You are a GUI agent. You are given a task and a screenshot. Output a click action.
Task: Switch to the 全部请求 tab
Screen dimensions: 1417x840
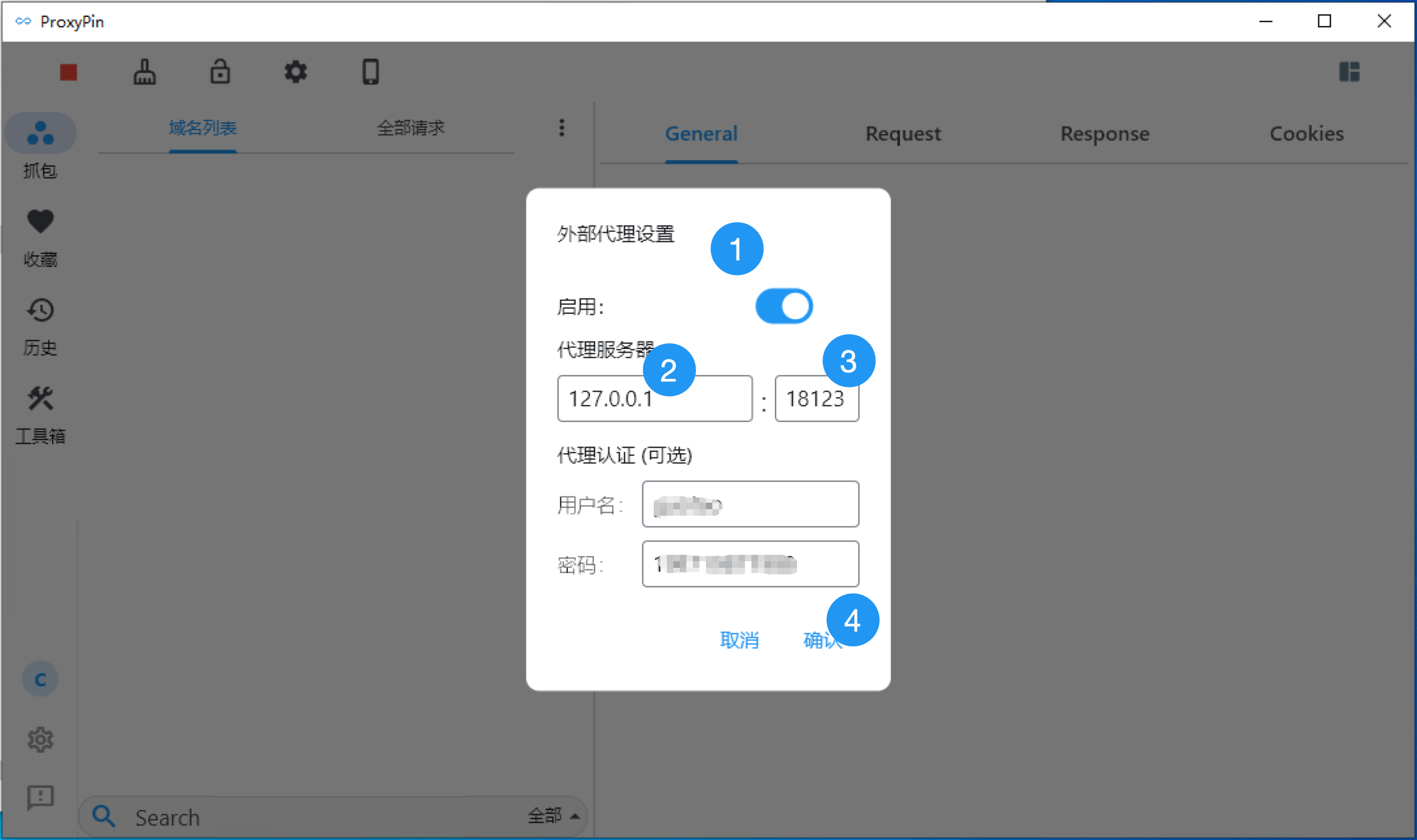pos(410,128)
